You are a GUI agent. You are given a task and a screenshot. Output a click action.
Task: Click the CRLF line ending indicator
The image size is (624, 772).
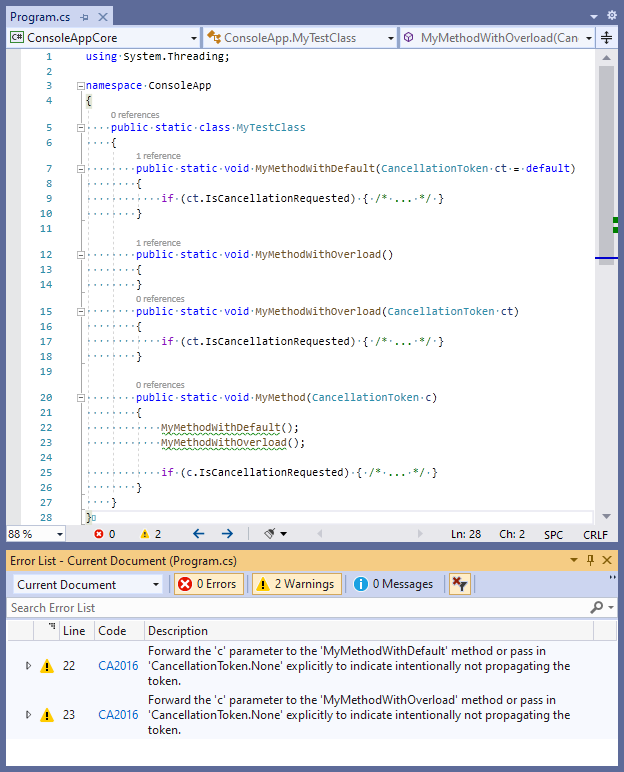pos(595,535)
